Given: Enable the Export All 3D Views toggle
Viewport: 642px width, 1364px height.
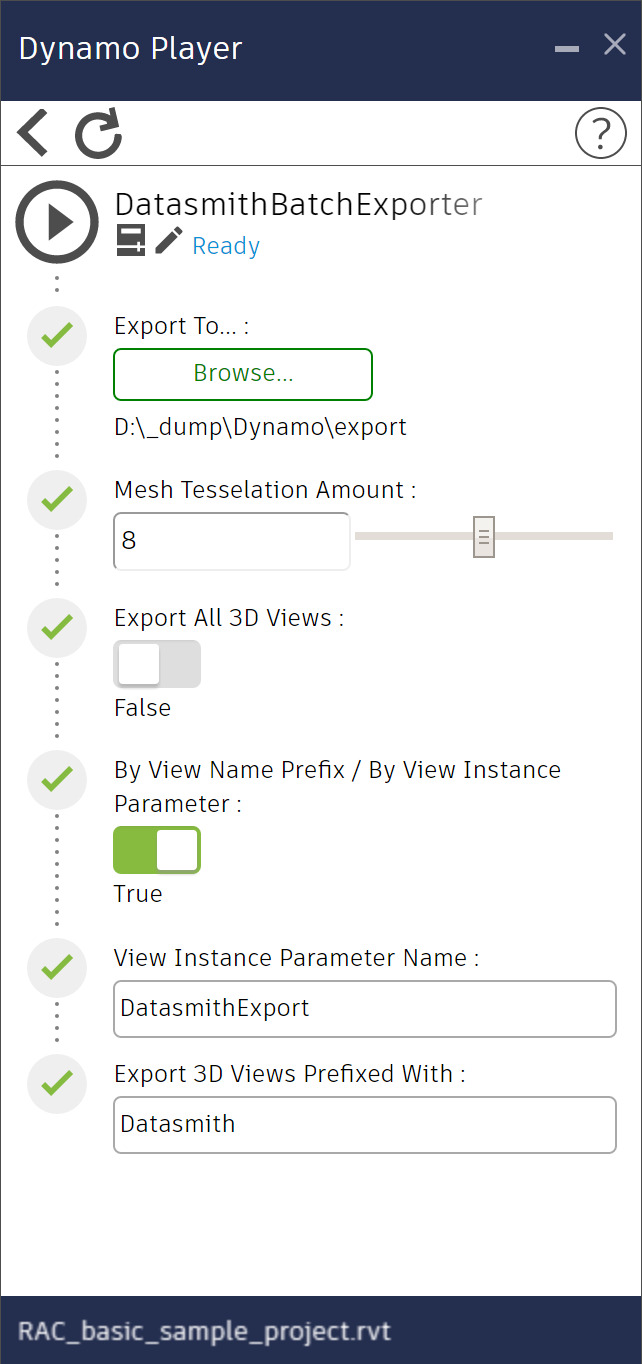Looking at the screenshot, I should [x=157, y=664].
